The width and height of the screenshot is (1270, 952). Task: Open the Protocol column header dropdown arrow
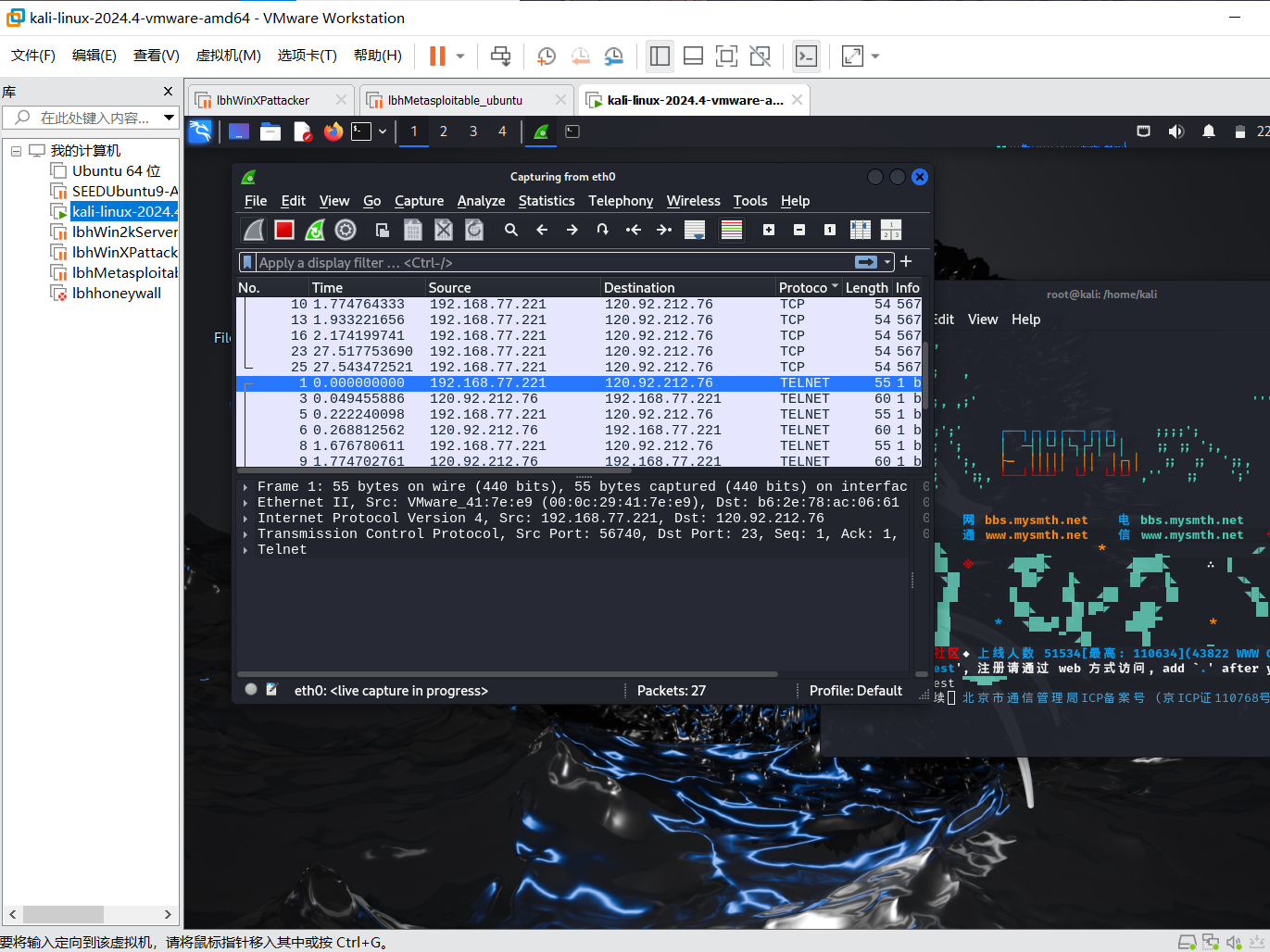[836, 287]
